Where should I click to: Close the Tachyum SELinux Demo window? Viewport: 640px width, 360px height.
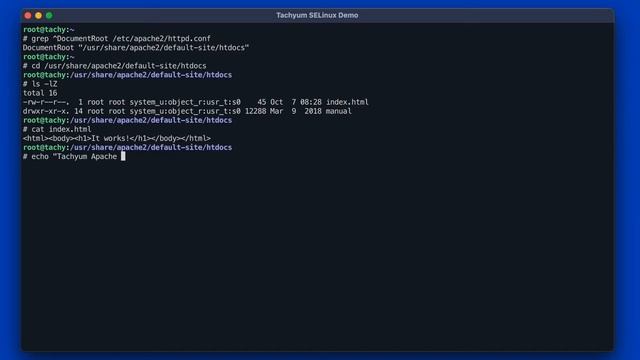[x=28, y=16]
